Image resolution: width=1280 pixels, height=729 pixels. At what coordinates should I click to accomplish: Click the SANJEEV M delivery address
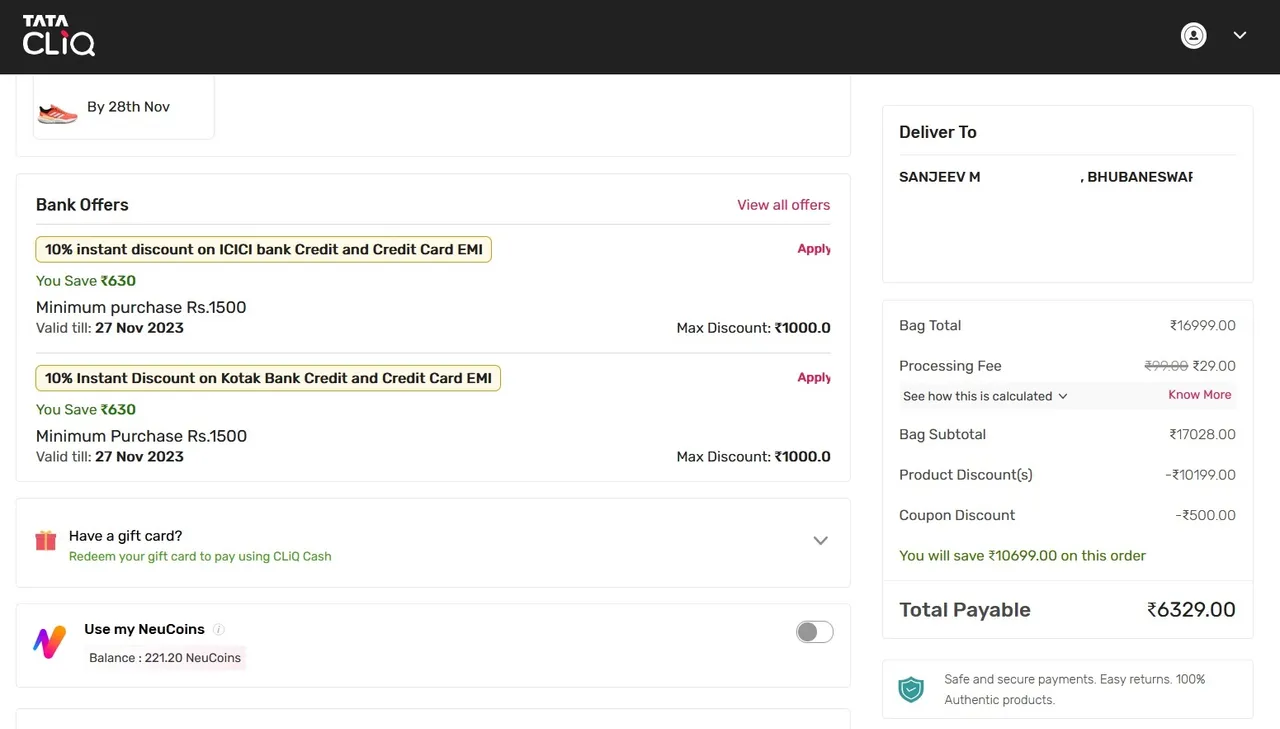939,177
